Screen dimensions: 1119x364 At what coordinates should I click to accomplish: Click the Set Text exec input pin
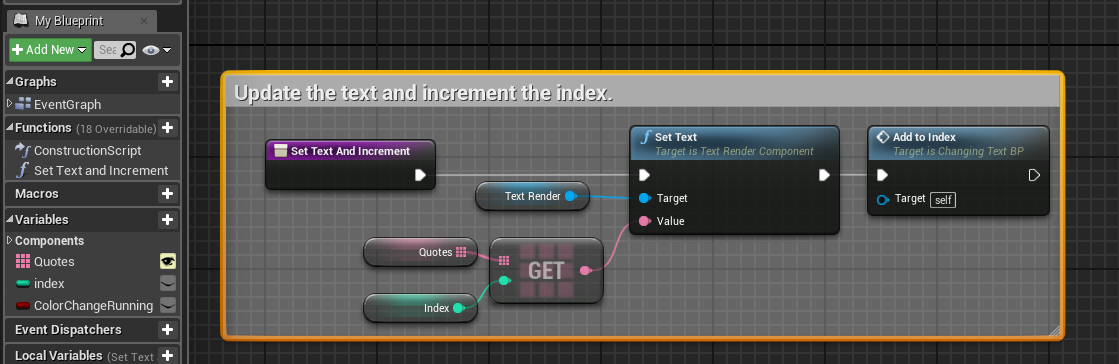click(644, 175)
